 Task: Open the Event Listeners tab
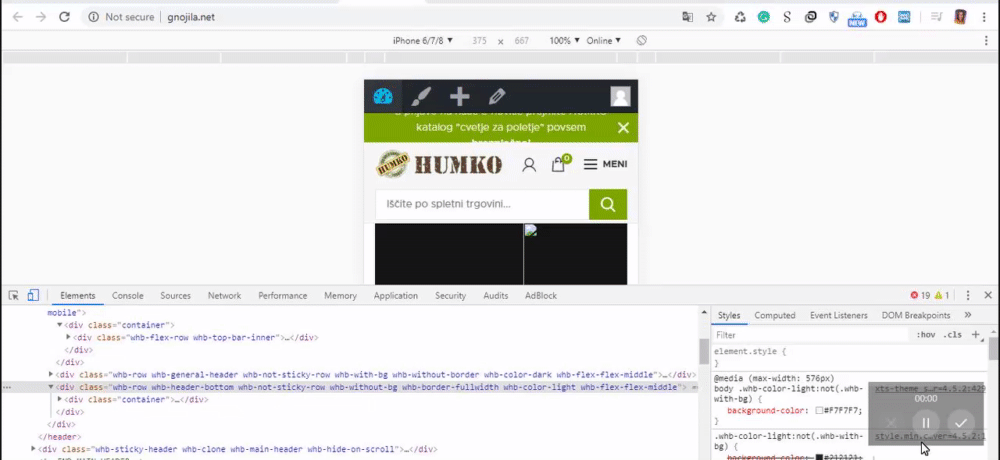839,315
